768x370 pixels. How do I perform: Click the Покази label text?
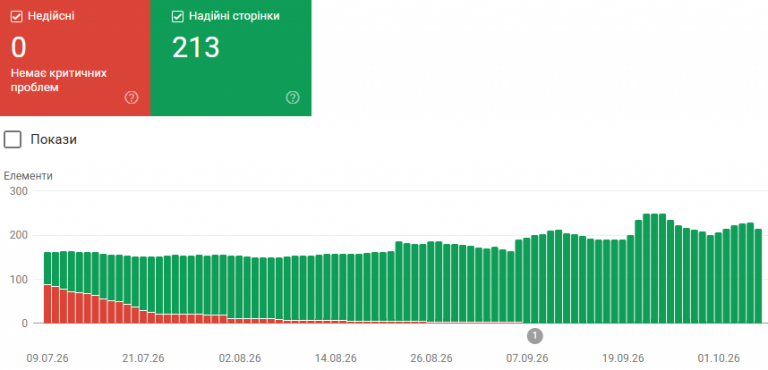[x=53, y=140]
